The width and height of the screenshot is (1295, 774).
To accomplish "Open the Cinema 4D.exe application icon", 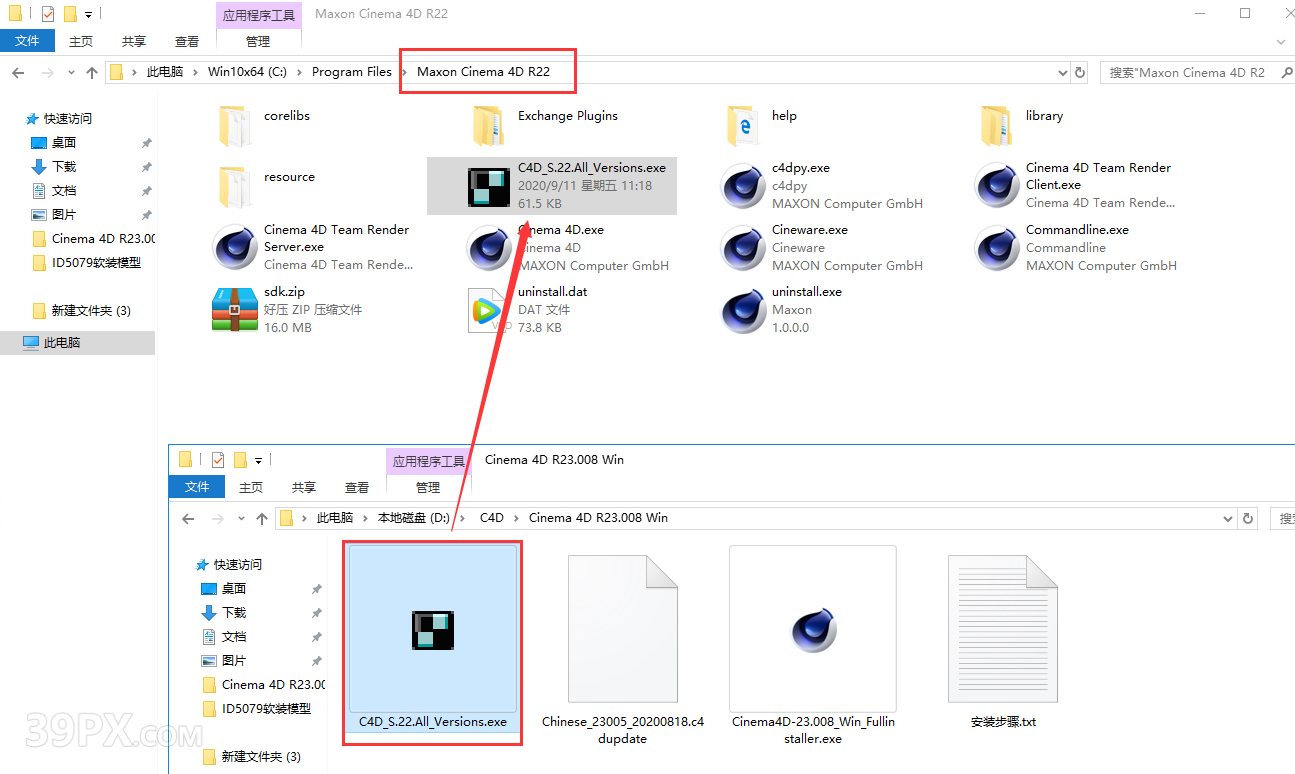I will tap(489, 247).
